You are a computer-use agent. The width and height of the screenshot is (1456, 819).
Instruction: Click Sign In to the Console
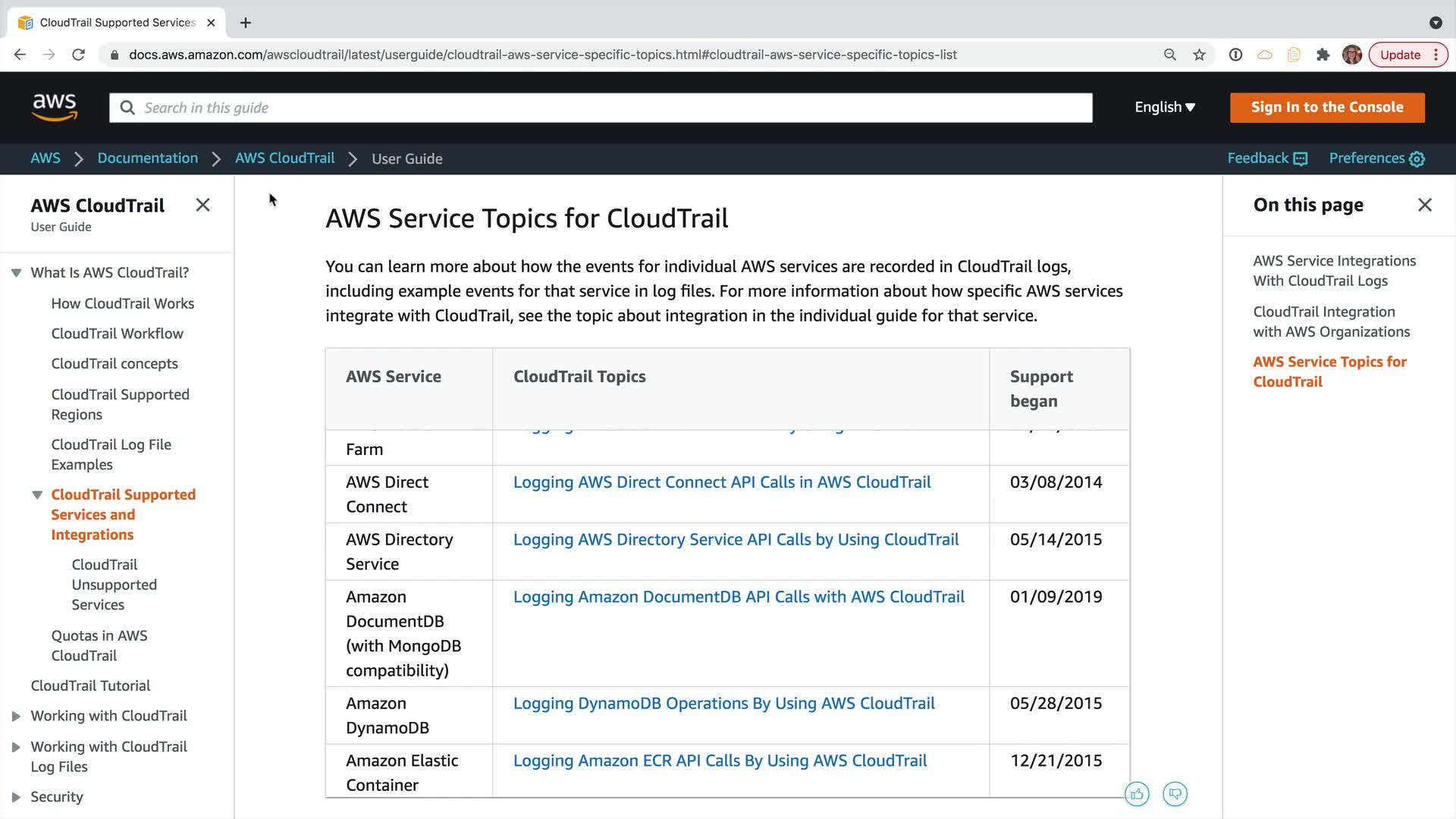pos(1326,107)
